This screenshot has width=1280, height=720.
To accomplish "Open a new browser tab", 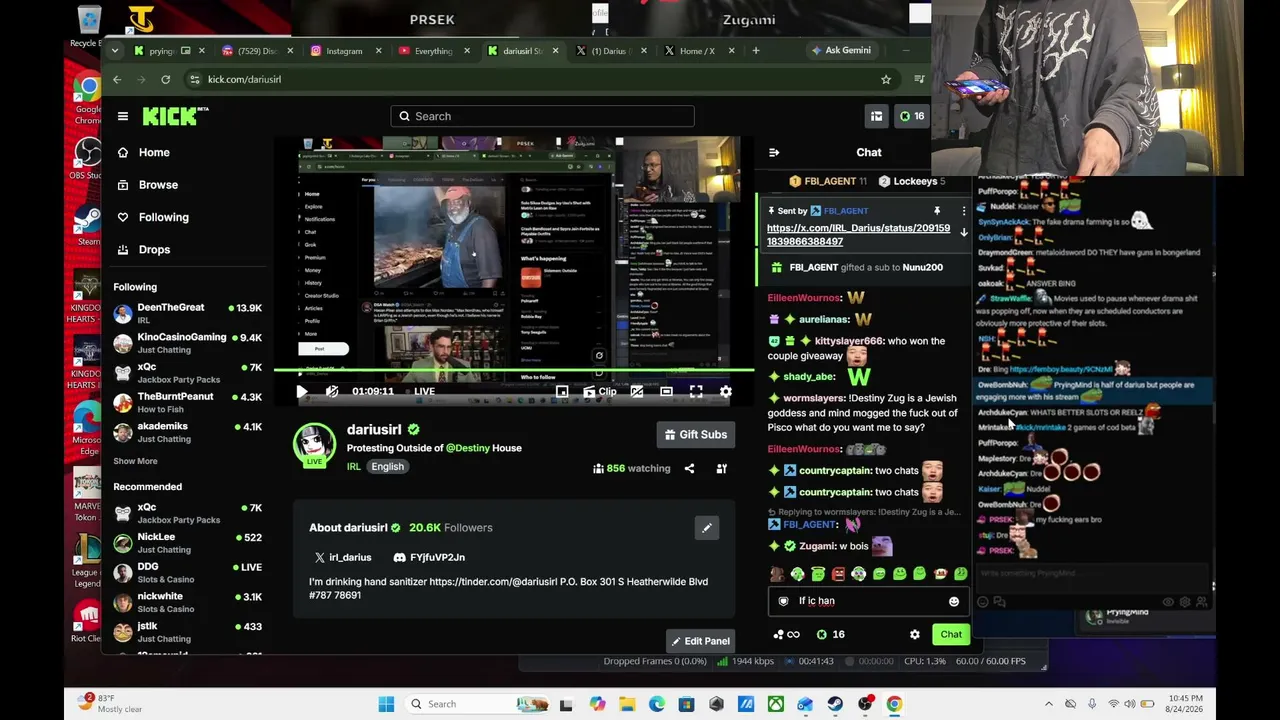I will pos(756,50).
